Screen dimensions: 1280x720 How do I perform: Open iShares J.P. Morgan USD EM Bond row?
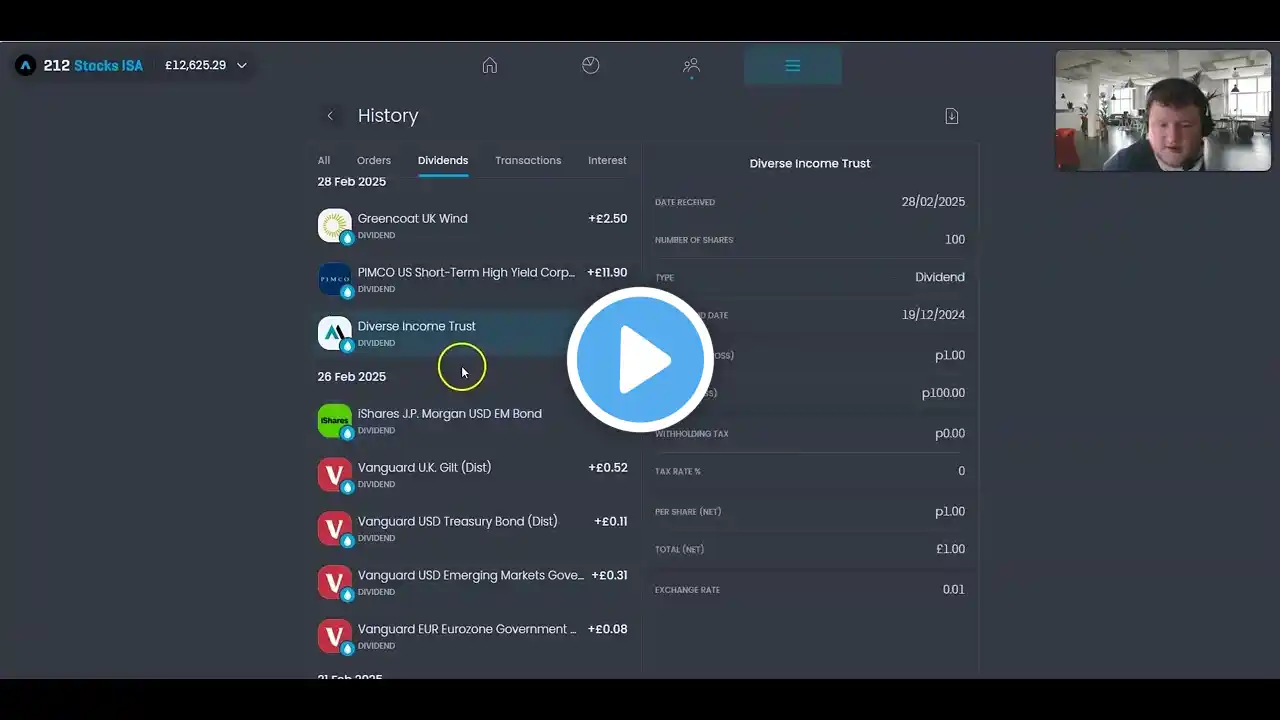[473, 421]
